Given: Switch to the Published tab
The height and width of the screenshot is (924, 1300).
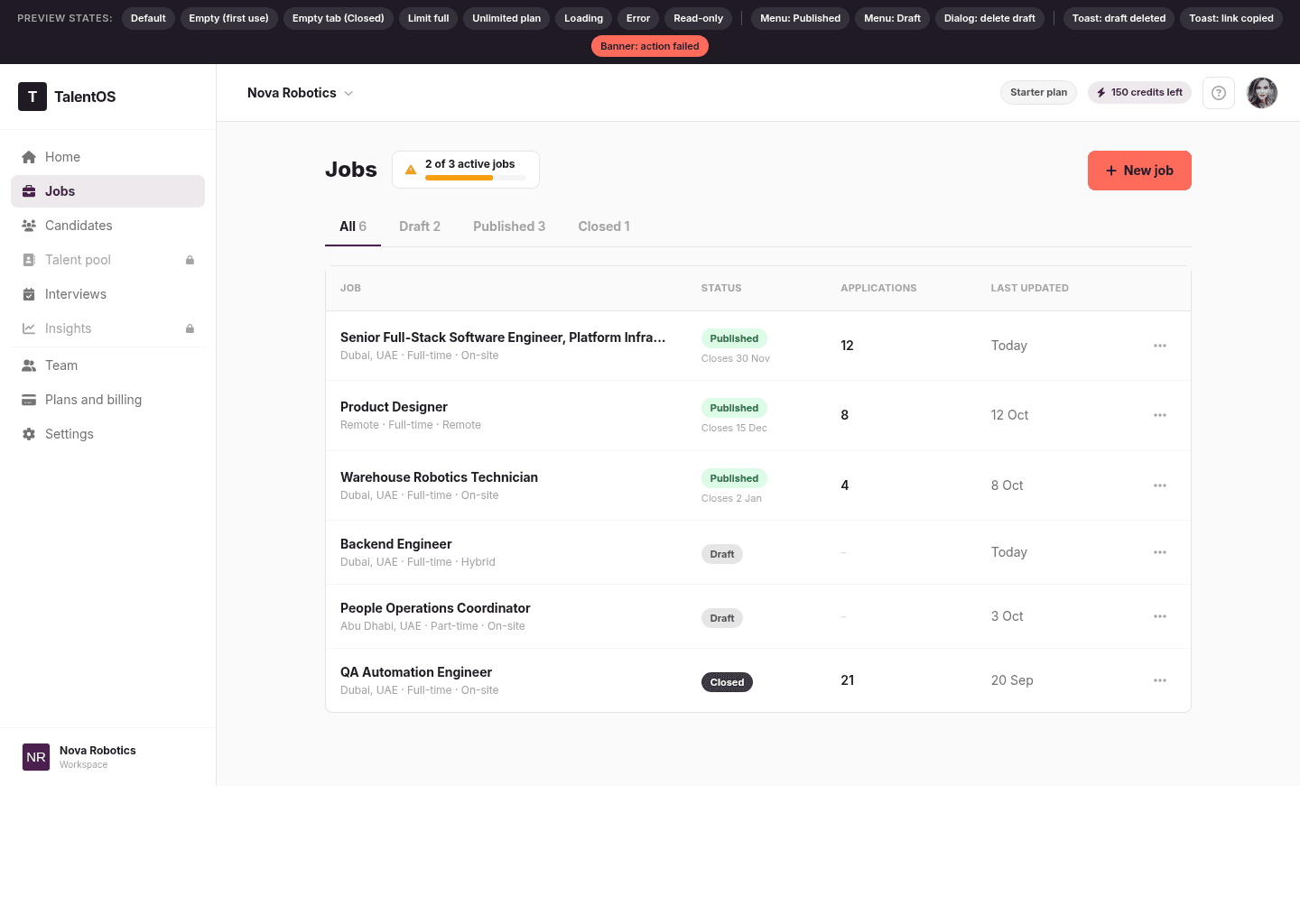Looking at the screenshot, I should click(x=509, y=226).
